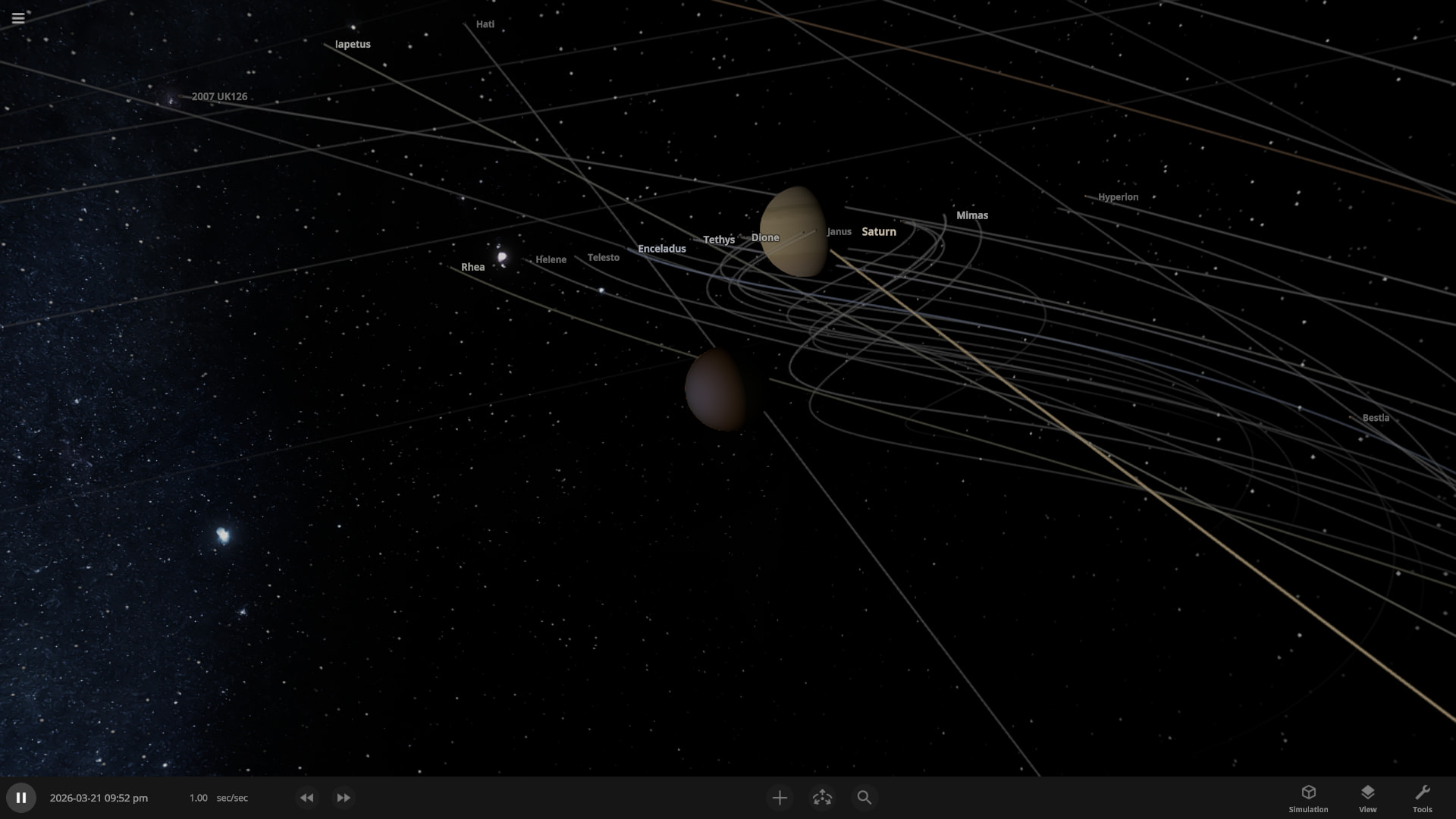Select the Hyperion label

point(1118,197)
